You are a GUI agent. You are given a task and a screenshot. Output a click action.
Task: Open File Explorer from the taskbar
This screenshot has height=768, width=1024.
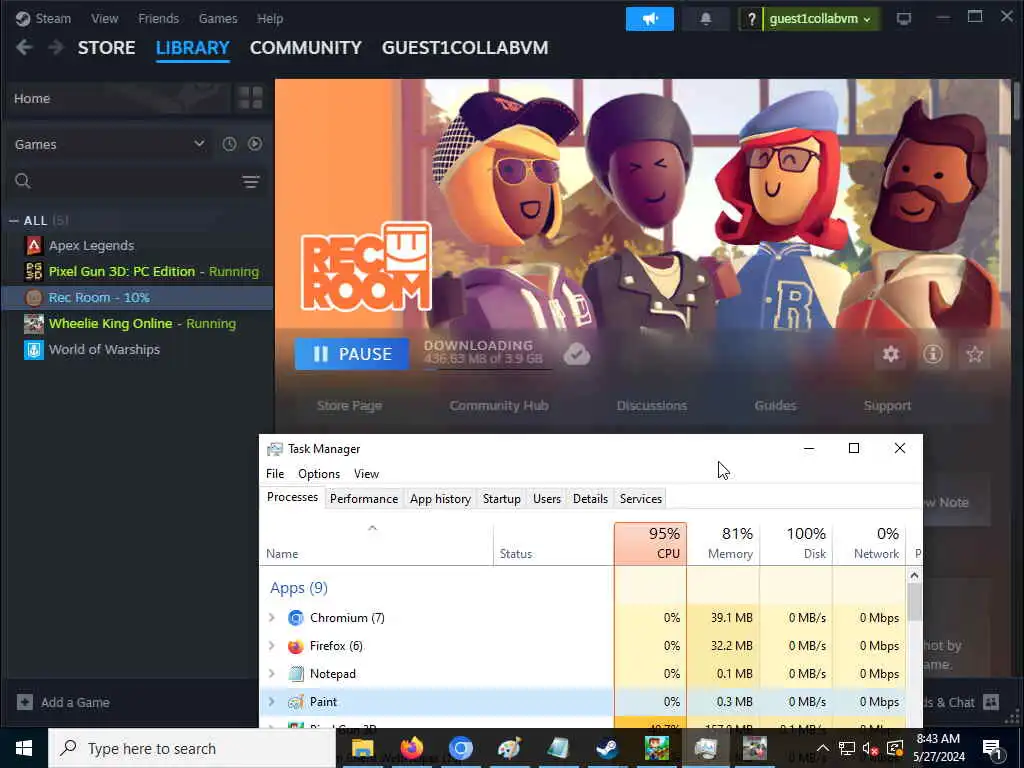[x=362, y=748]
